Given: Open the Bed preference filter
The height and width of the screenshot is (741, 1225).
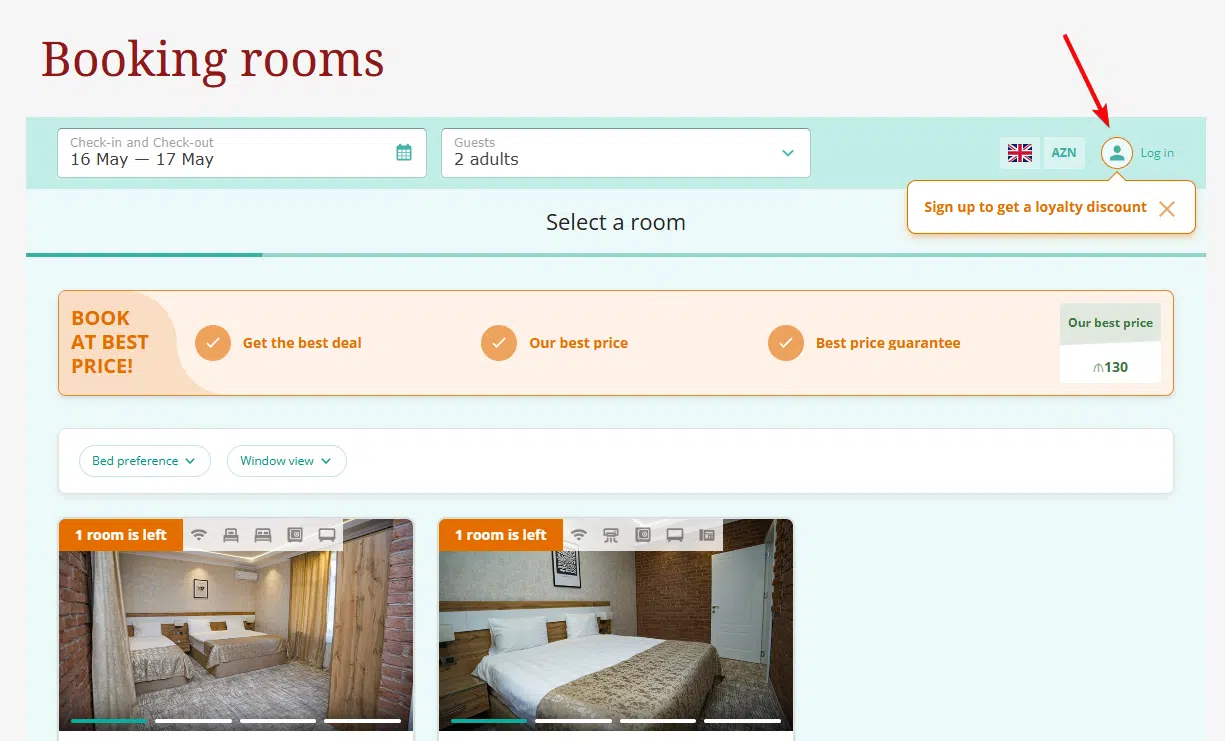Looking at the screenshot, I should [x=145, y=461].
